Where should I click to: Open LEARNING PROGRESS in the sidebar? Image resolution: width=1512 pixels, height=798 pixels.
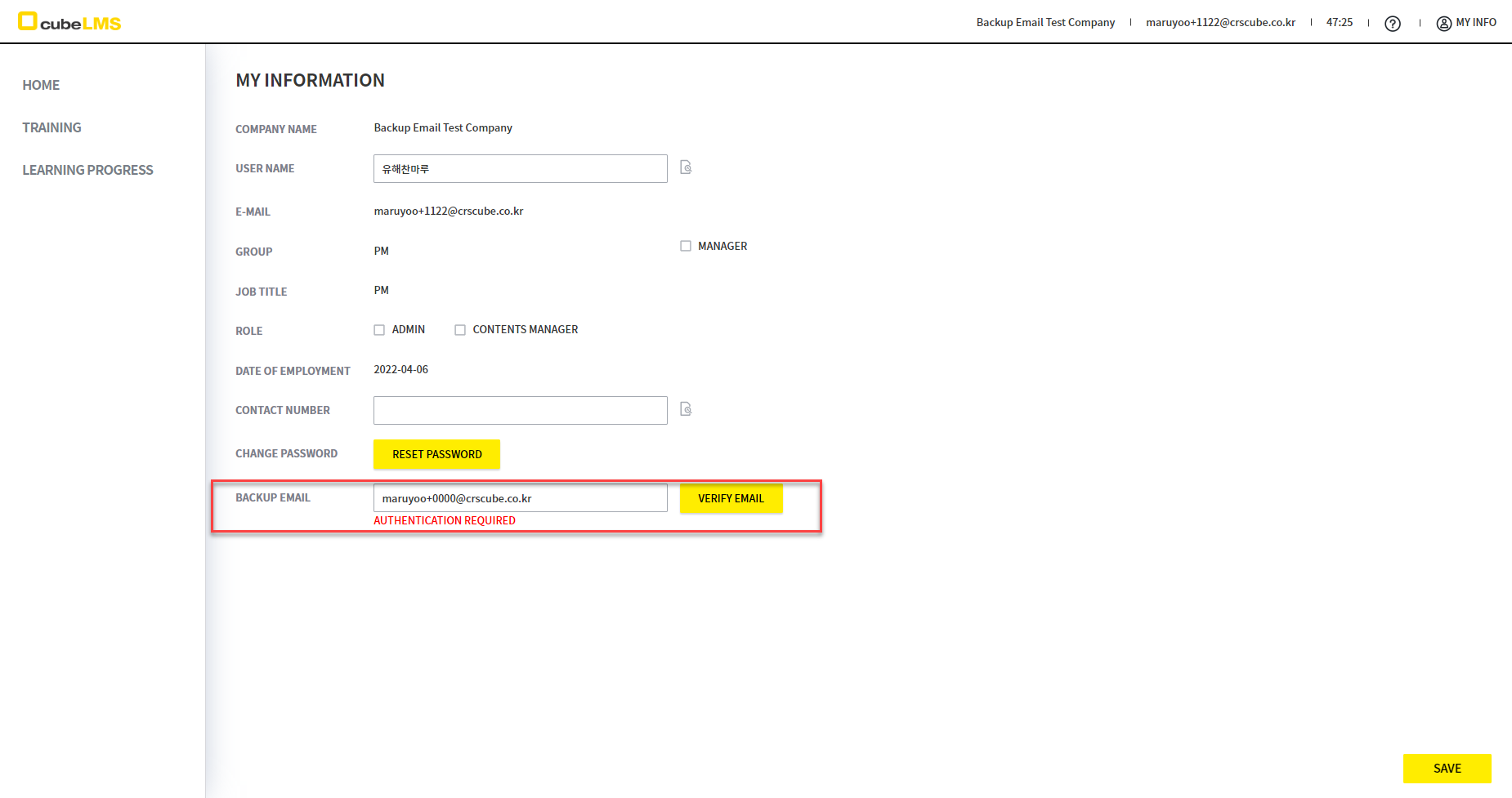pyautogui.click(x=87, y=170)
